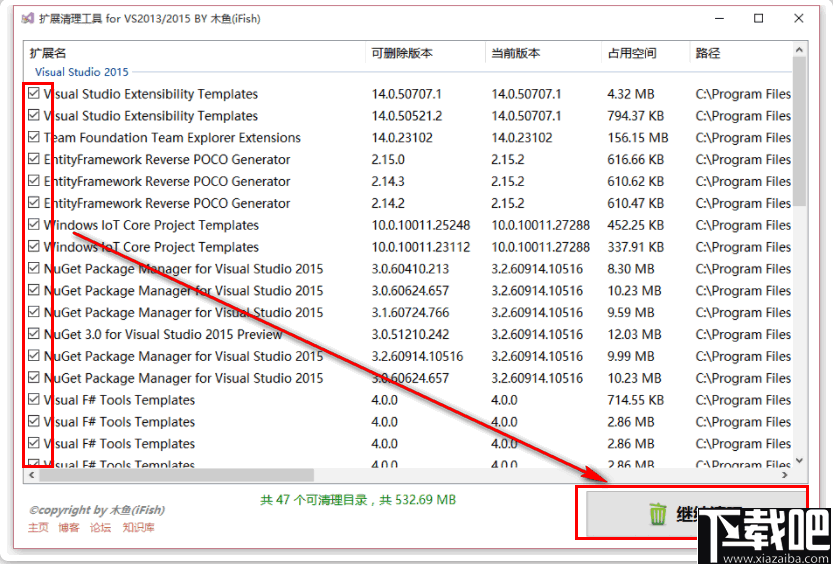Click the 4.32 MB size cell

(x=631, y=94)
